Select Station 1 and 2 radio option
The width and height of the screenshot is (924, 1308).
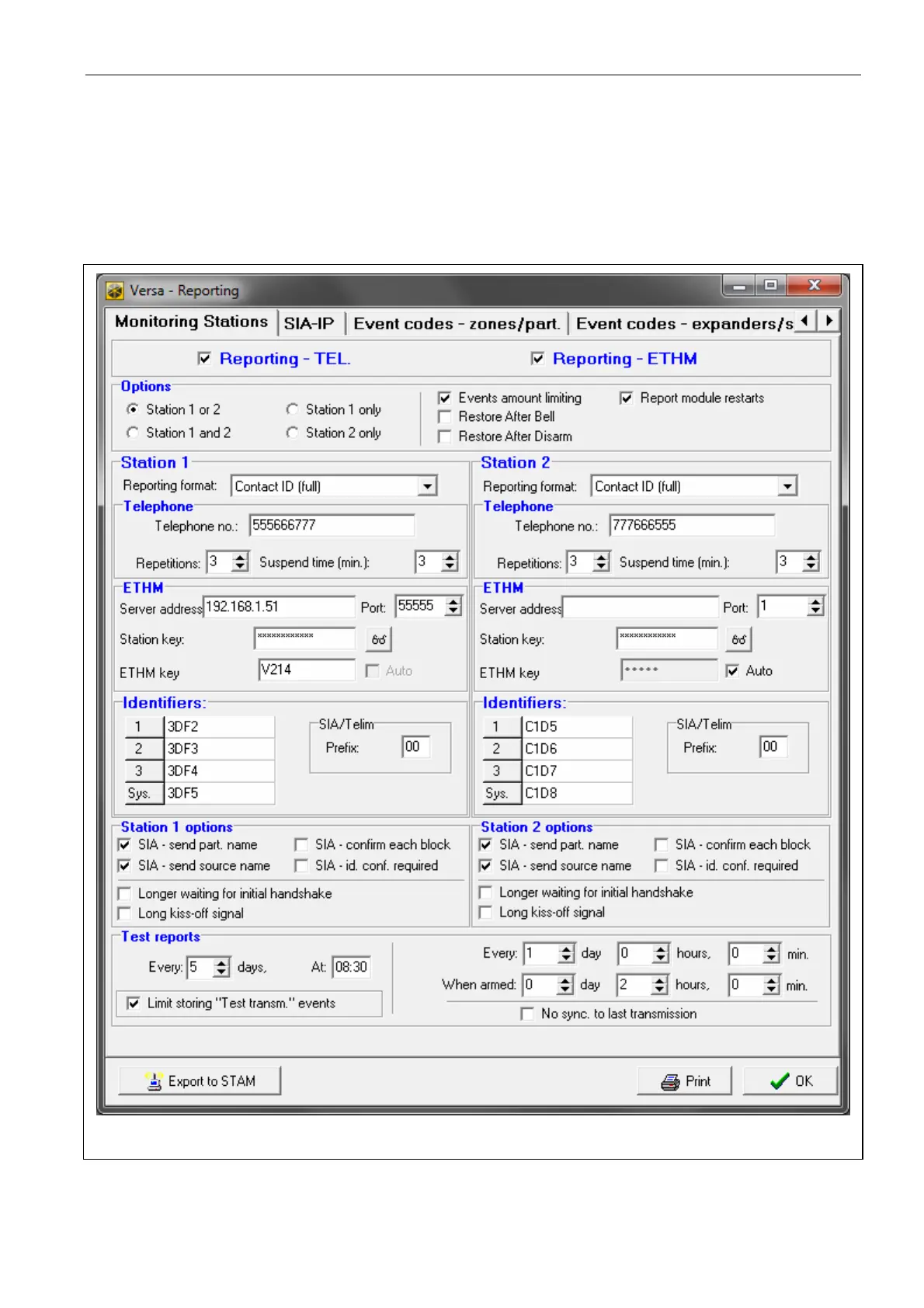click(x=133, y=433)
